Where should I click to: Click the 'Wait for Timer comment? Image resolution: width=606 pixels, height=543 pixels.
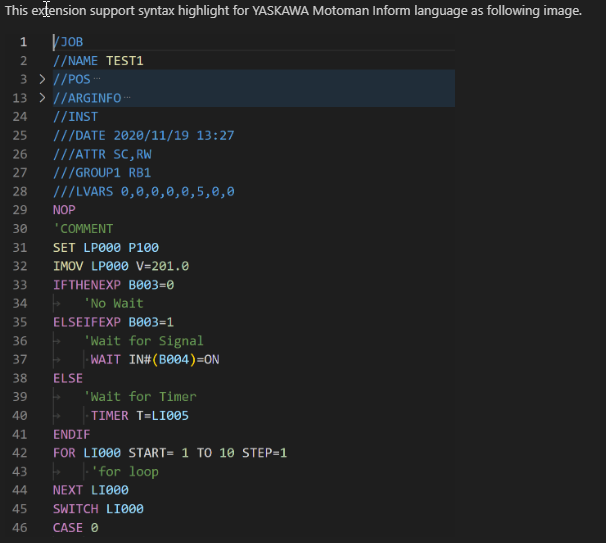[140, 397]
